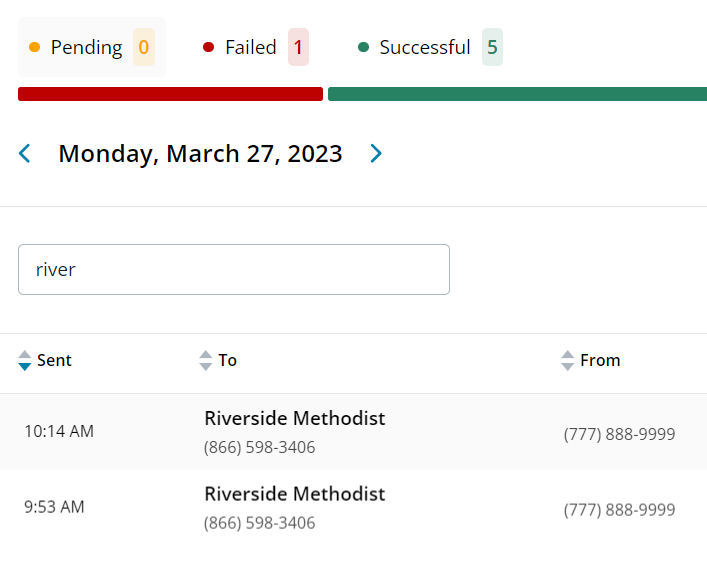This screenshot has height=575, width=707.
Task: Sort by From column arrows
Action: coord(568,361)
